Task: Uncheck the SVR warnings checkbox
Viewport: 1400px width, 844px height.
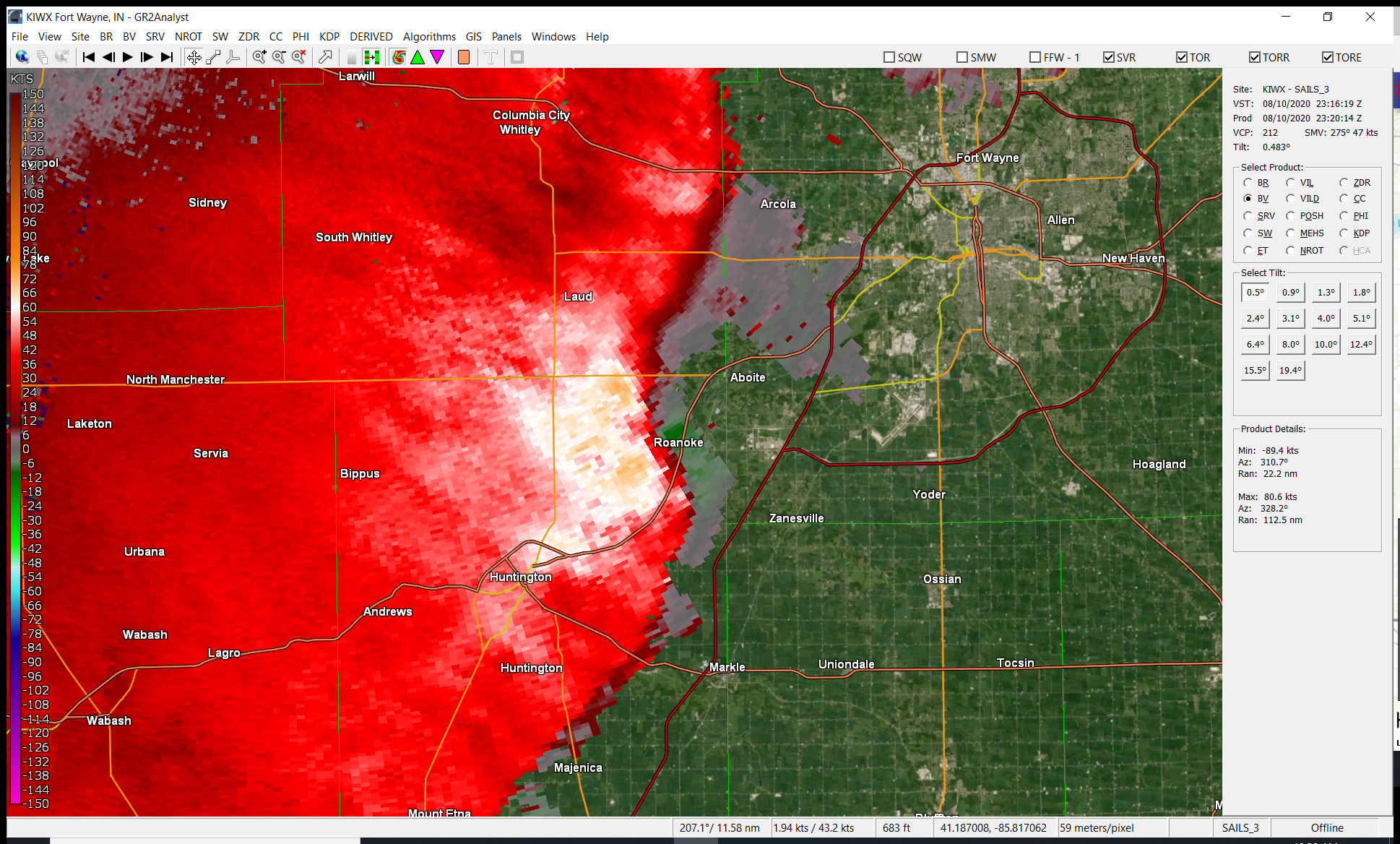Action: coord(1109,57)
